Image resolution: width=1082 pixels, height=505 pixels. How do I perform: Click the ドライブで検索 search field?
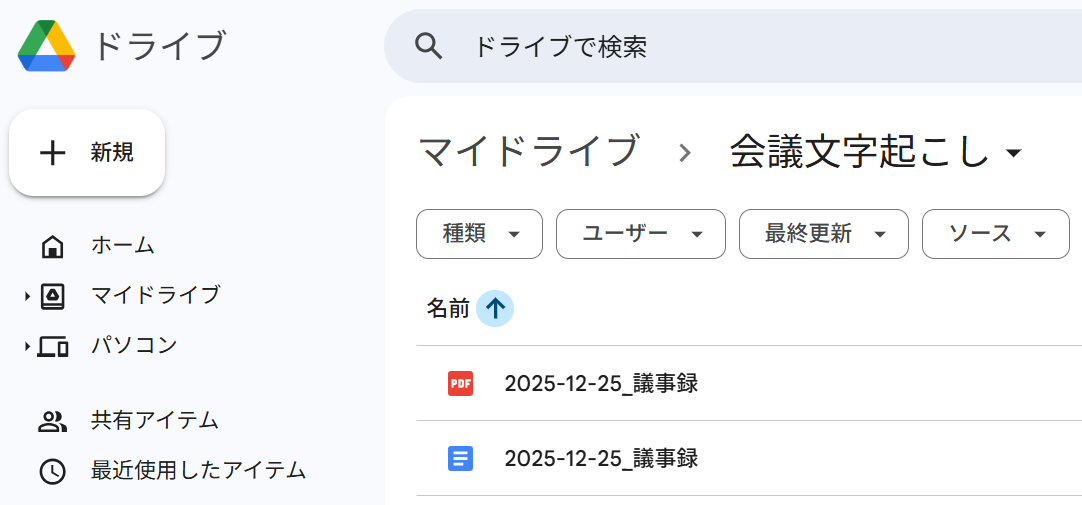[x=700, y=46]
